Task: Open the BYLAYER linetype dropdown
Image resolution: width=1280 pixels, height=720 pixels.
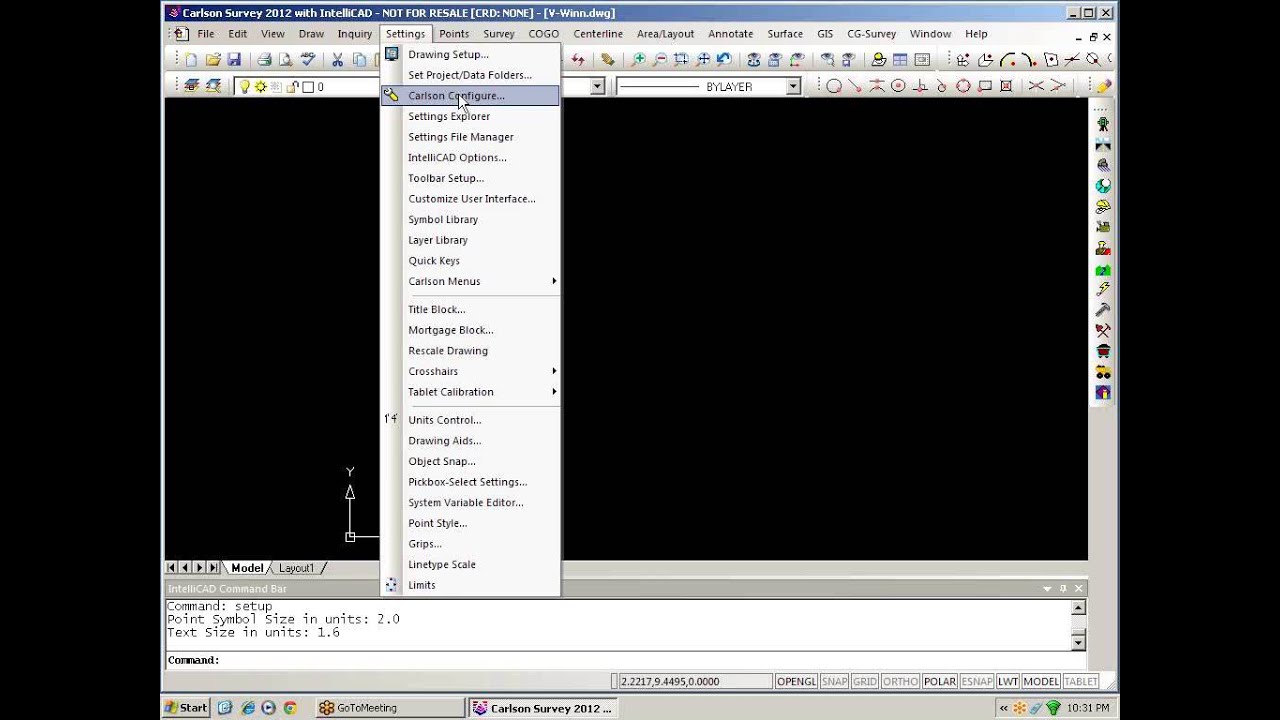Action: coord(793,87)
